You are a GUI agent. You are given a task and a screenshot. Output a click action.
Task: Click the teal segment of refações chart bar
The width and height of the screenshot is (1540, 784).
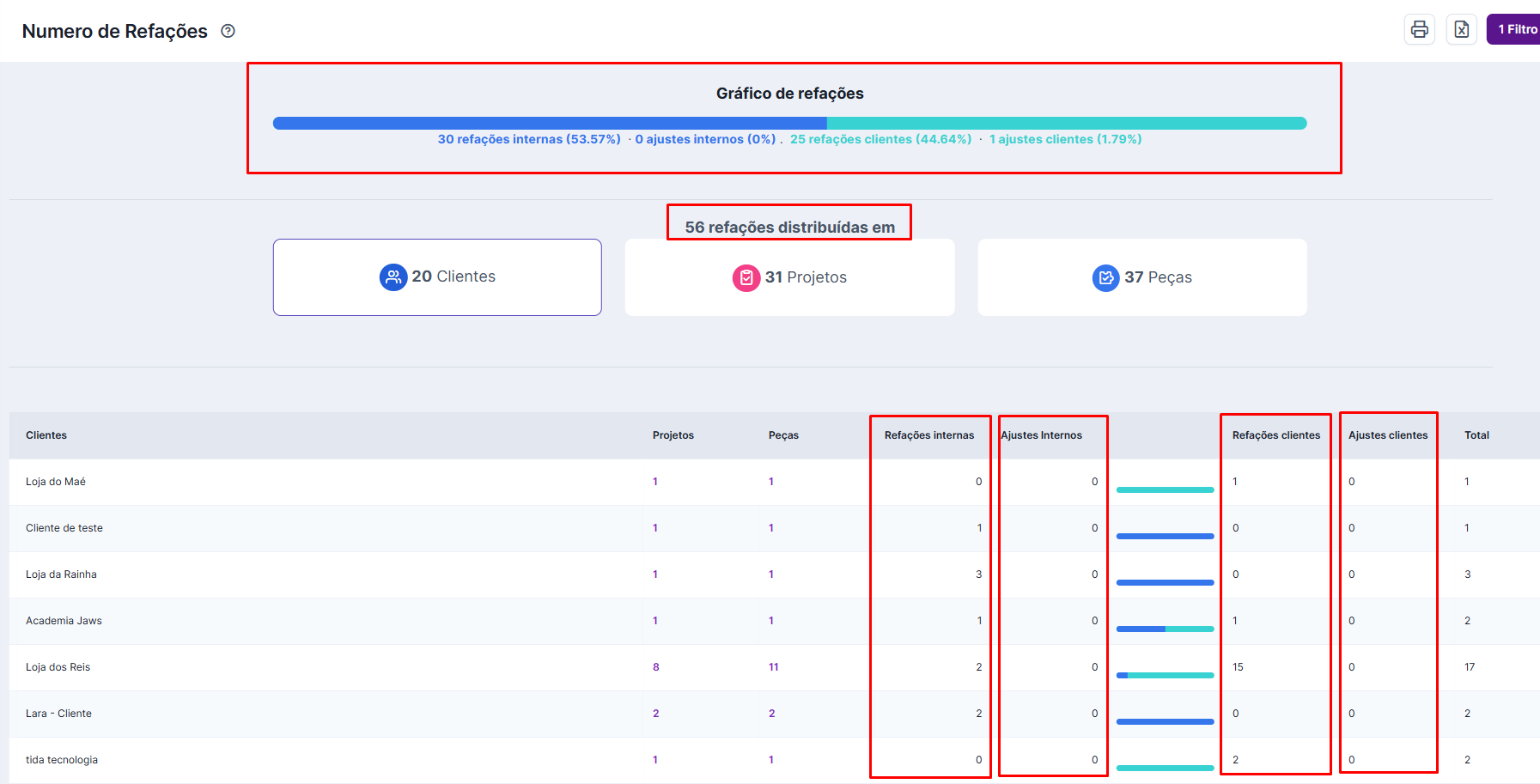pos(1065,123)
